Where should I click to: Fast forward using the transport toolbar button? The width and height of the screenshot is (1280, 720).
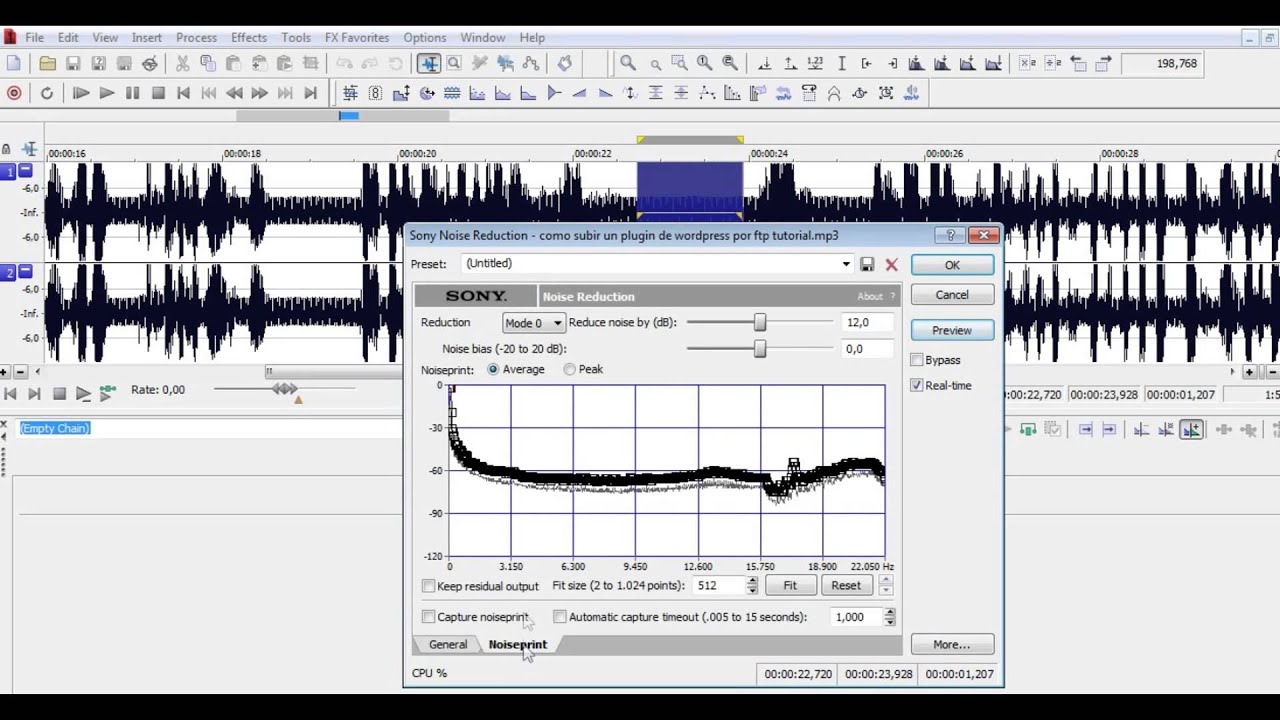point(260,93)
